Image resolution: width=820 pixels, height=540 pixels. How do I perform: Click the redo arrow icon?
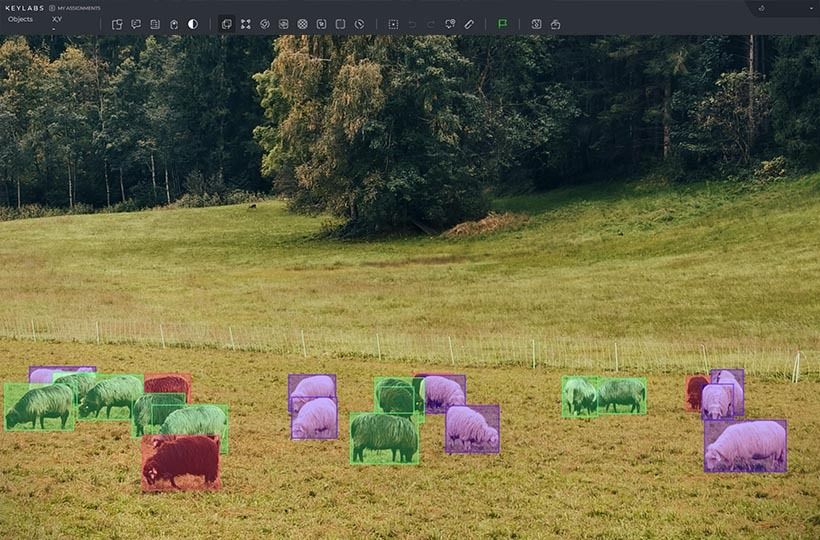[x=431, y=24]
